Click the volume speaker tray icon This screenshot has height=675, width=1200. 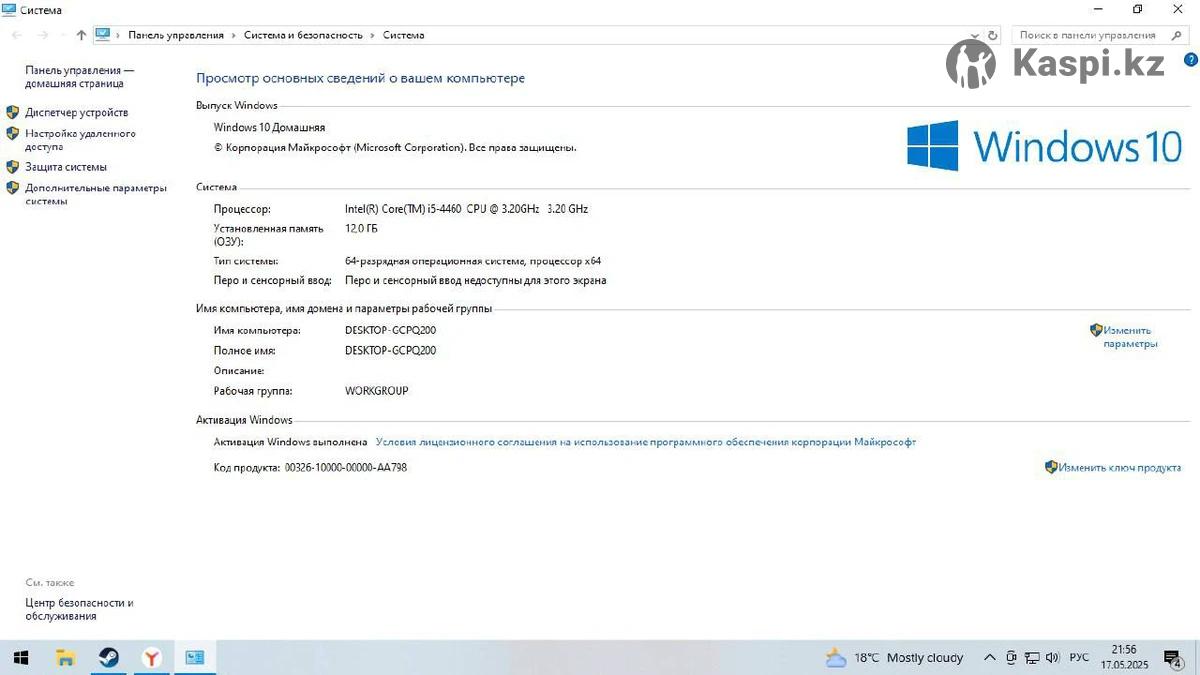point(1051,658)
